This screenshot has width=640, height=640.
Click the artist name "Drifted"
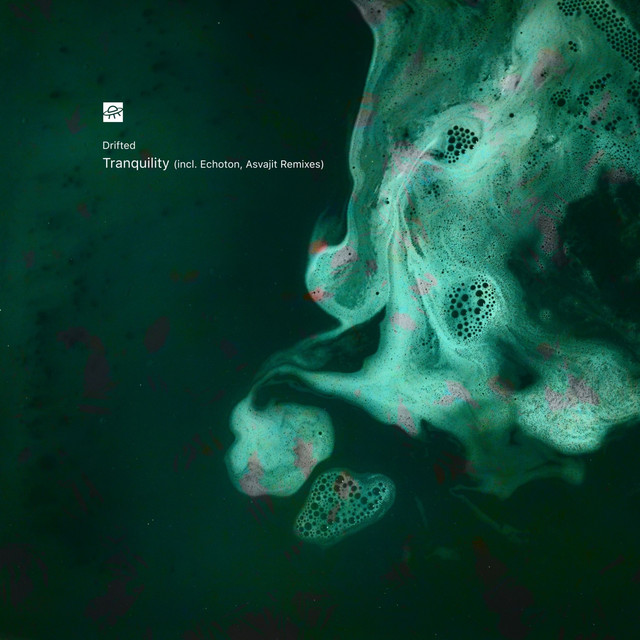click(119, 145)
